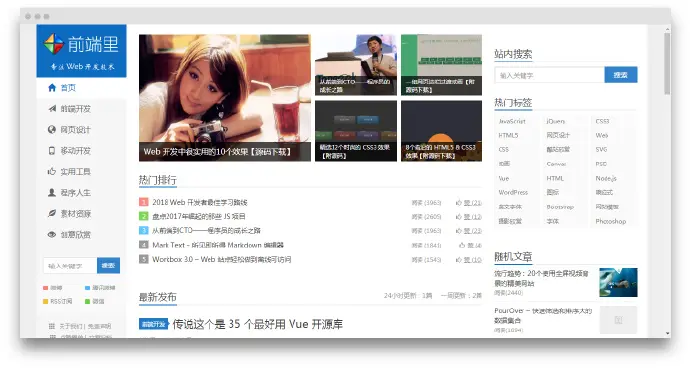This screenshot has width=690, height=371.
Task: Open article 盘点2017年崛起的那些 JS 项目
Action: (x=199, y=217)
